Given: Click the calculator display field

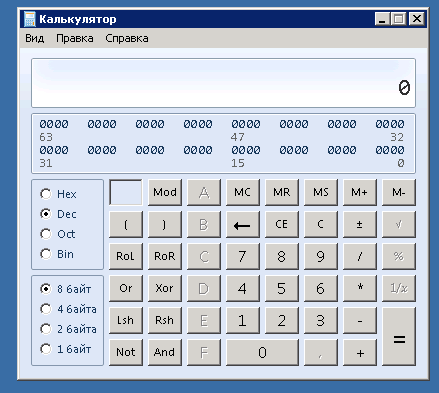Looking at the screenshot, I should pyautogui.click(x=223, y=83).
